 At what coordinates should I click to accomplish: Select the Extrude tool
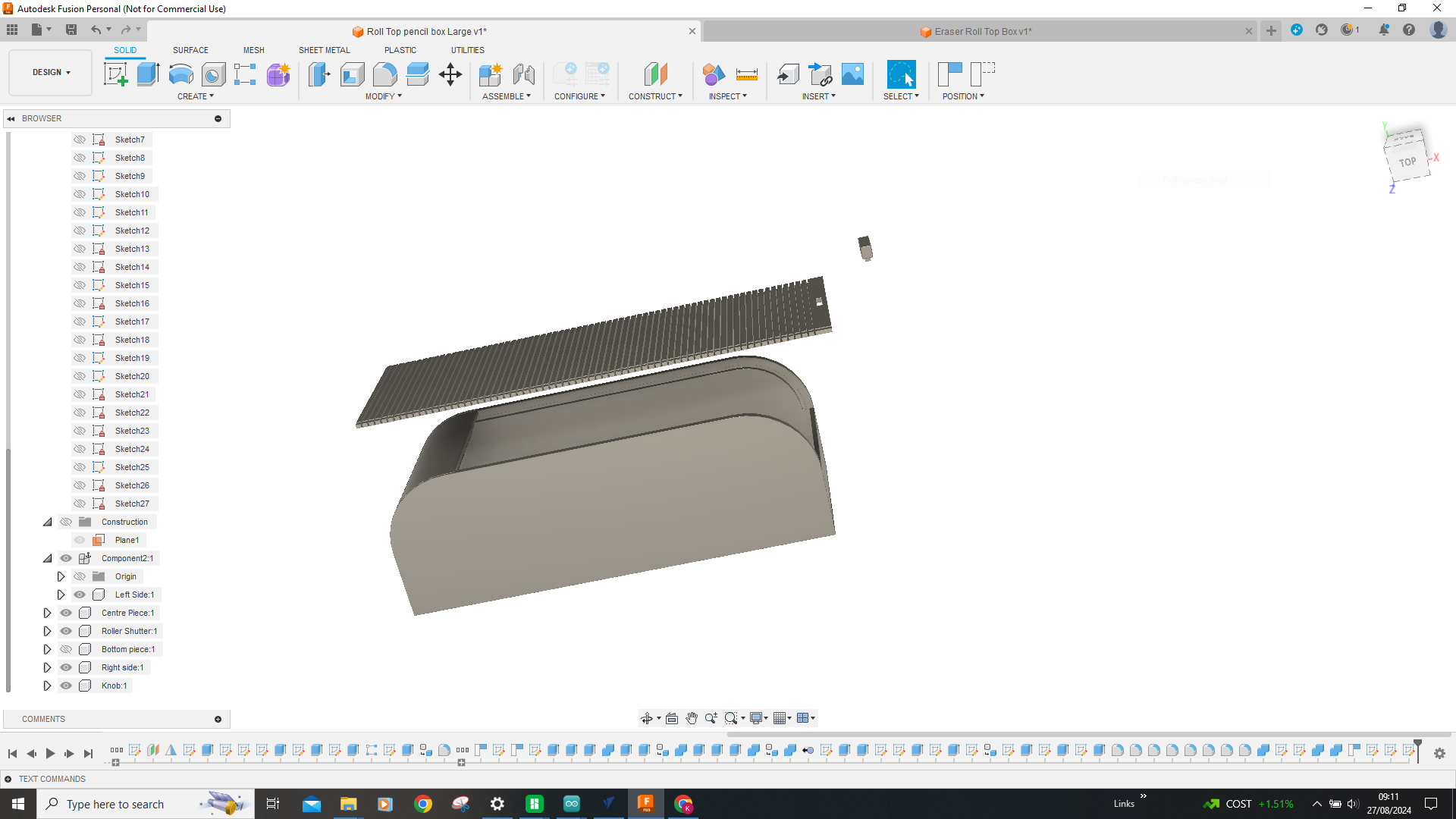pos(148,74)
